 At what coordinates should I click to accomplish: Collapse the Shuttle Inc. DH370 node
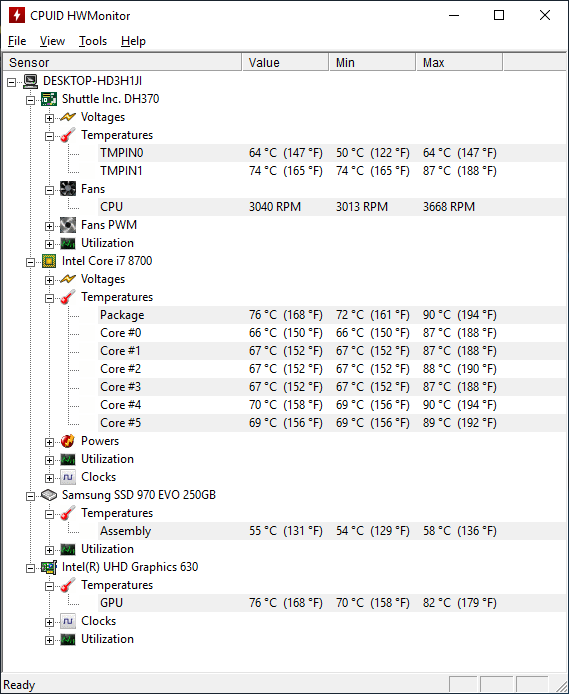(x=31, y=100)
